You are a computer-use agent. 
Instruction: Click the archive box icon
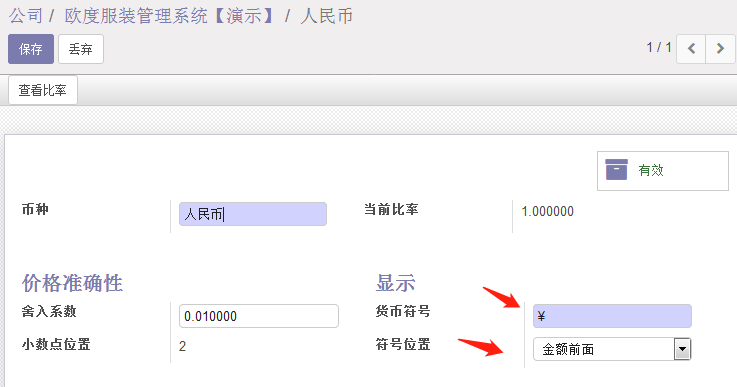[x=616, y=170]
